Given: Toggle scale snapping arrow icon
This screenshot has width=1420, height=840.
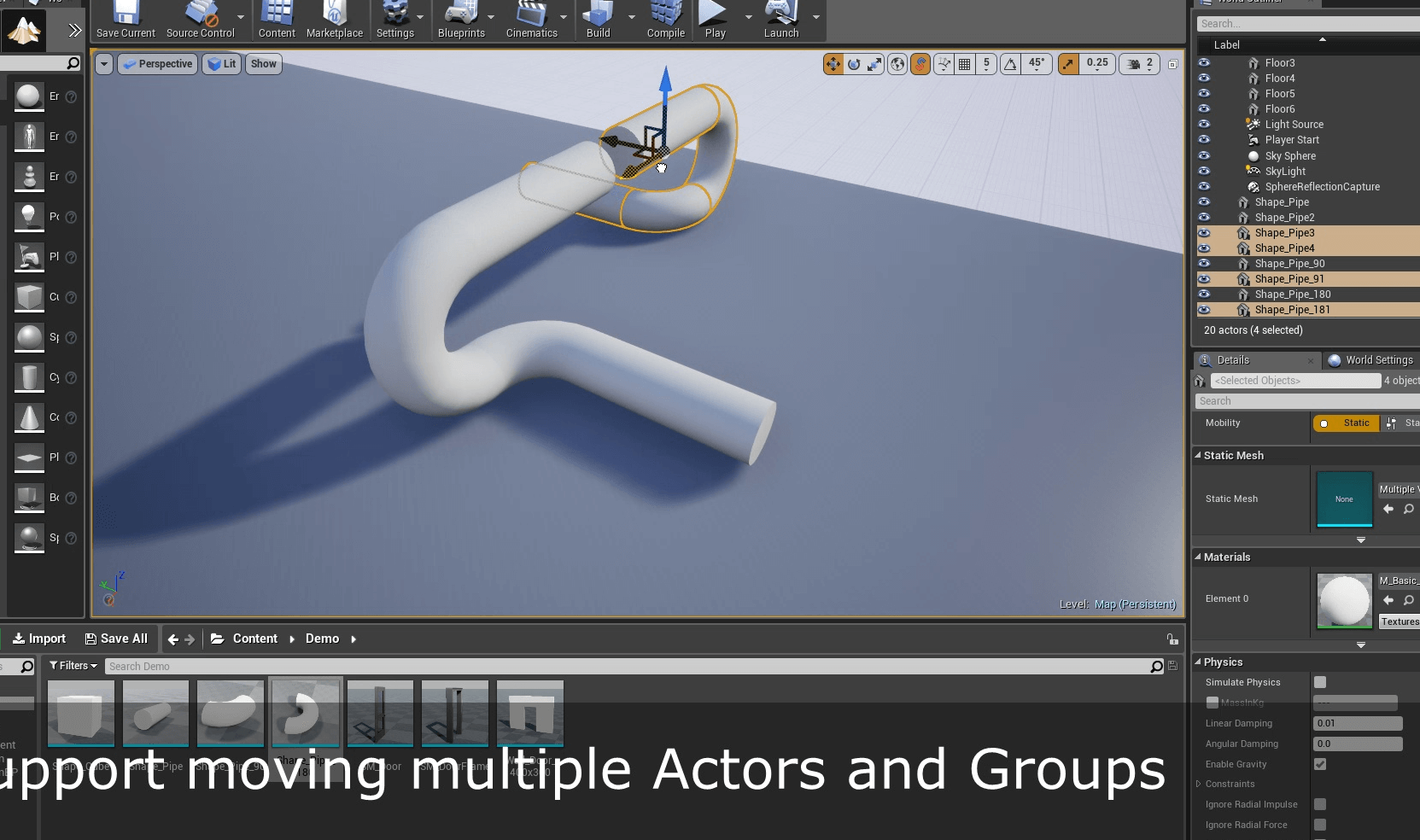Looking at the screenshot, I should coord(1068,64).
